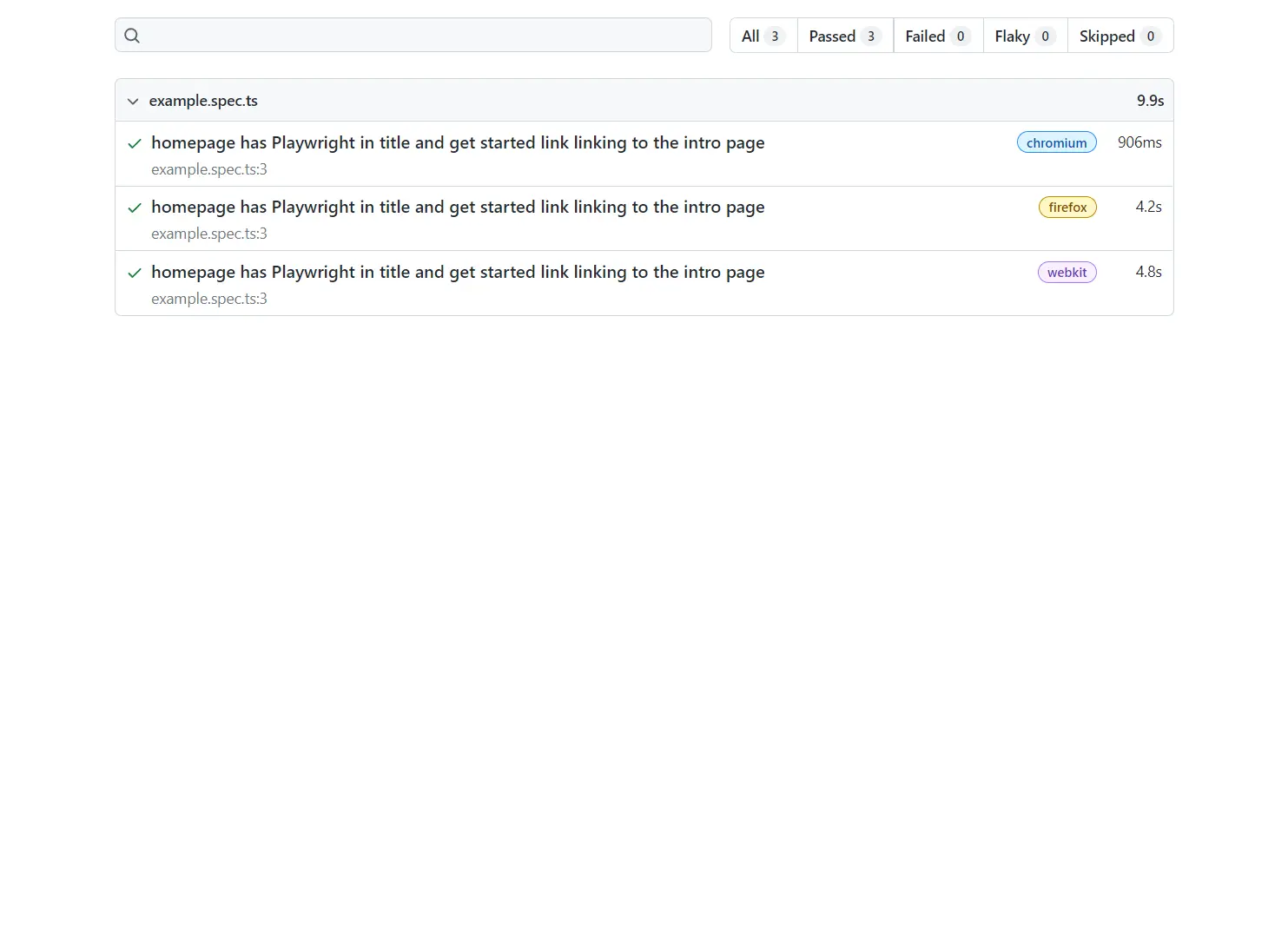Screen dimensions: 1288x936
Task: Click example.spec.ts:3 under the chromium test
Action: (209, 169)
